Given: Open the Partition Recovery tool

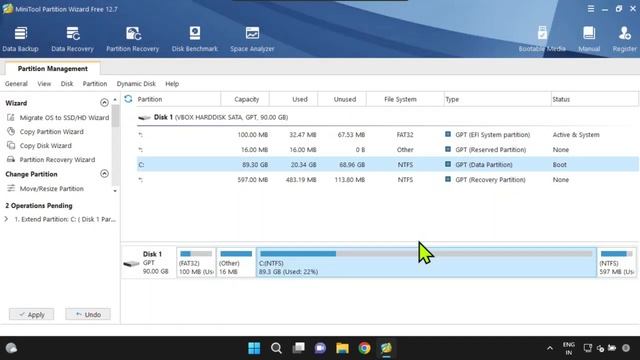Looking at the screenshot, I should (x=132, y=39).
